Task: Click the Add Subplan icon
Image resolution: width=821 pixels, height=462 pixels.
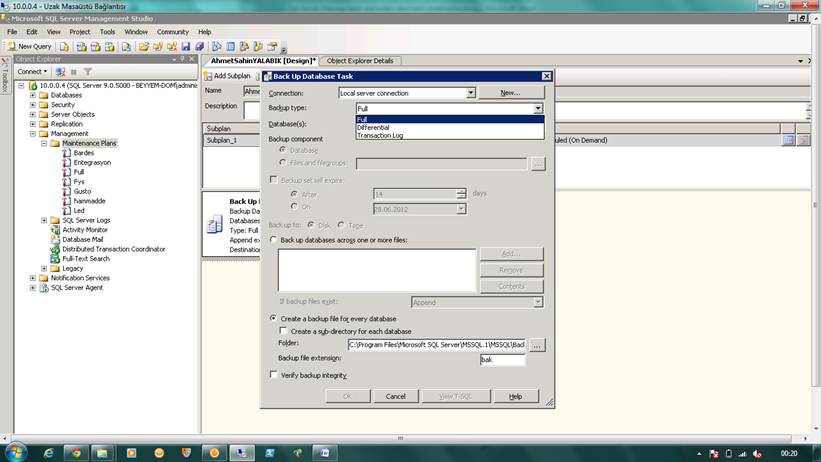Action: coord(208,76)
